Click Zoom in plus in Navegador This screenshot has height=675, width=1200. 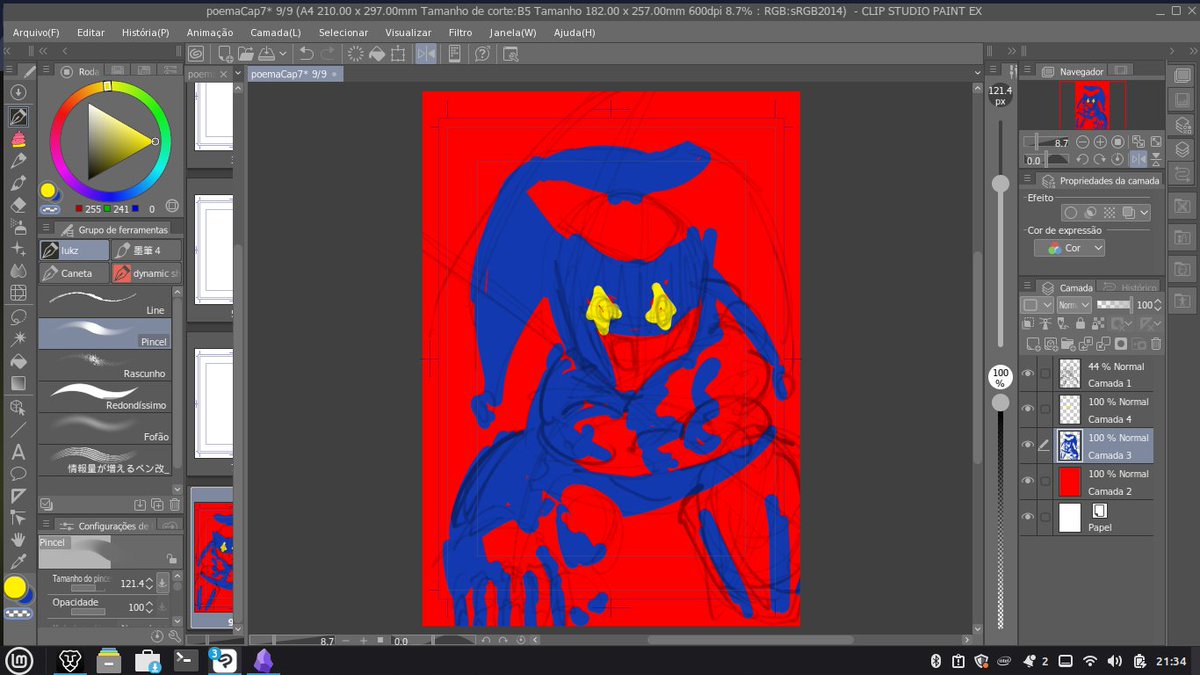coord(1100,142)
